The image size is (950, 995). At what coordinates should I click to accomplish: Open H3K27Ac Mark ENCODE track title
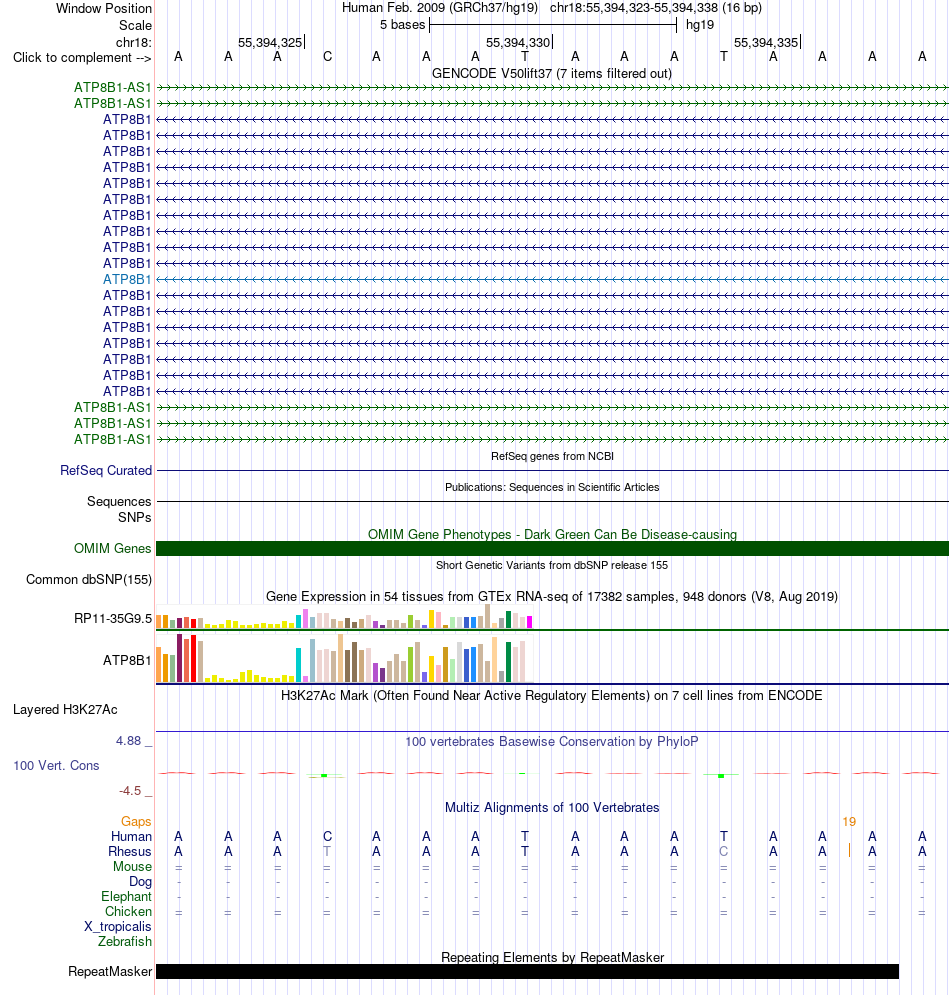tap(551, 695)
